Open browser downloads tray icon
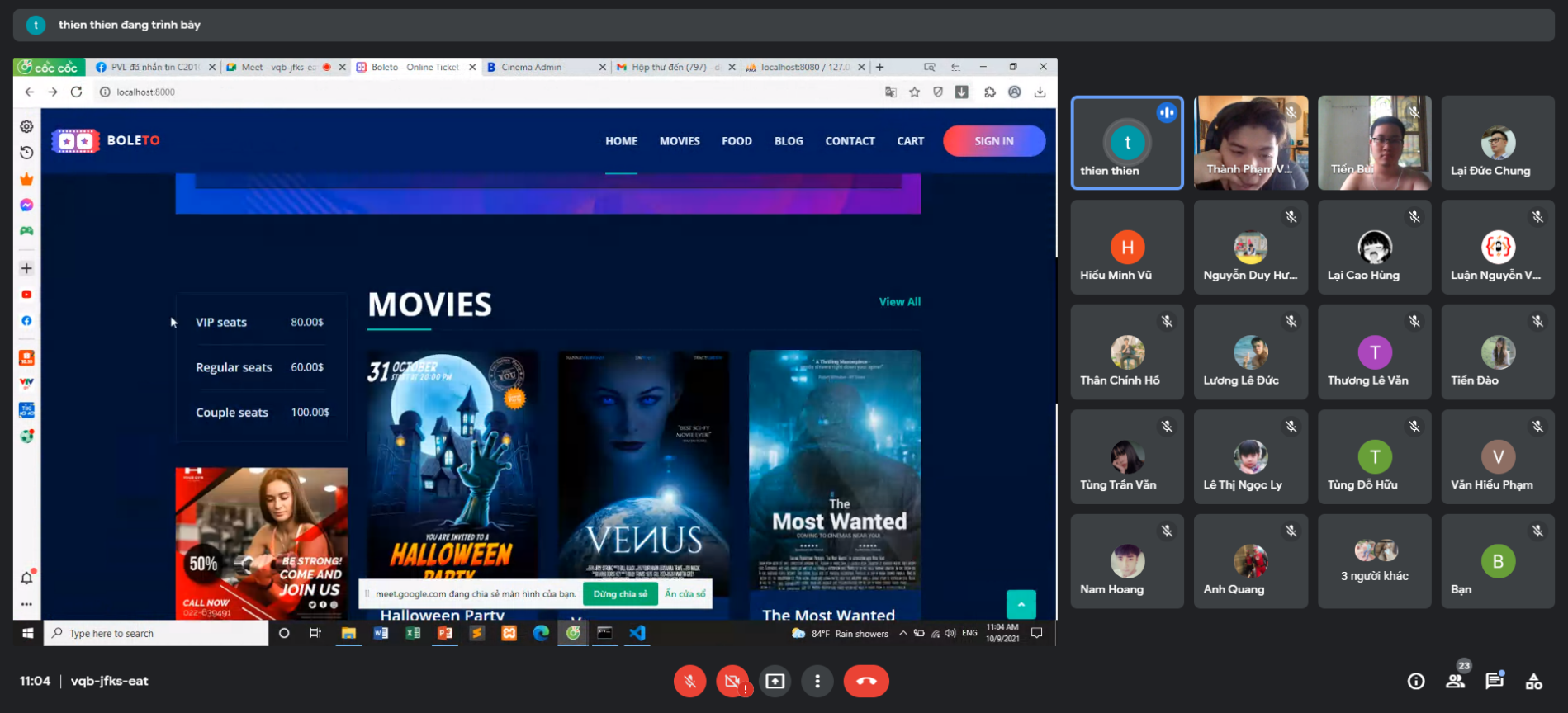The height and width of the screenshot is (713, 1568). (x=1040, y=92)
